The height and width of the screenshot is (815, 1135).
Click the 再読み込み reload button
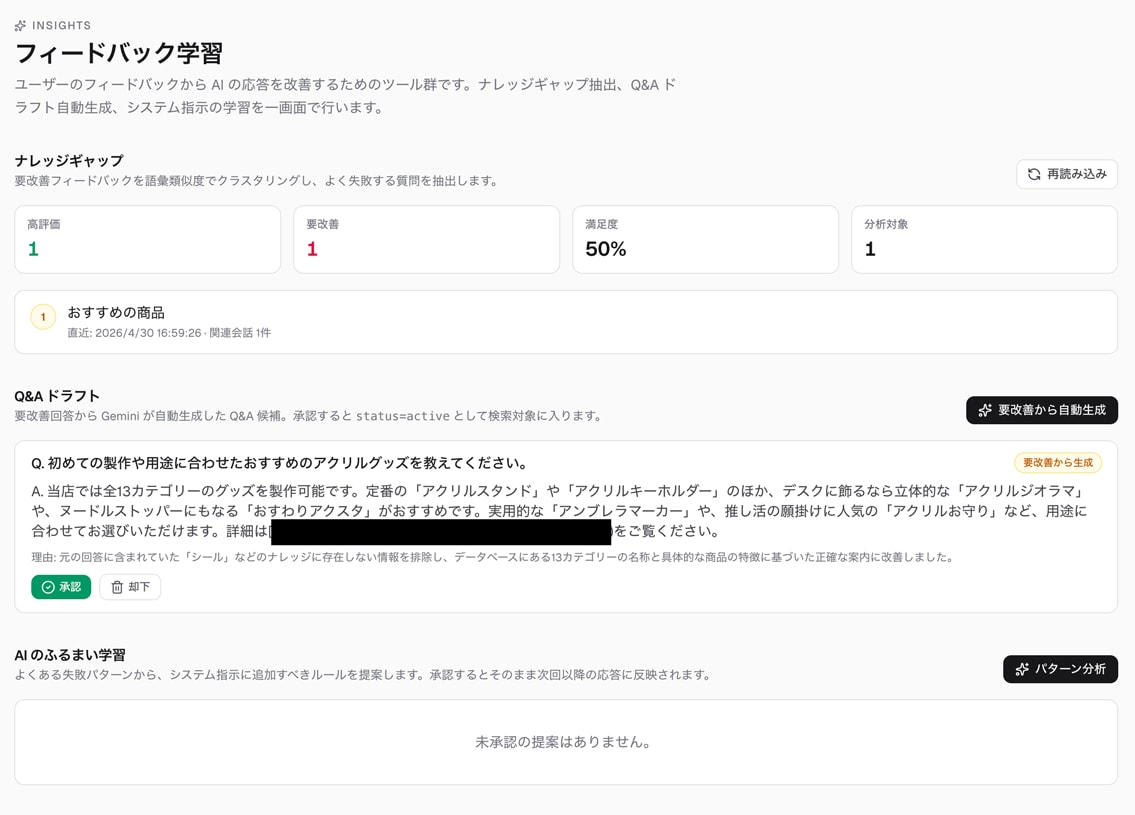[1066, 174]
